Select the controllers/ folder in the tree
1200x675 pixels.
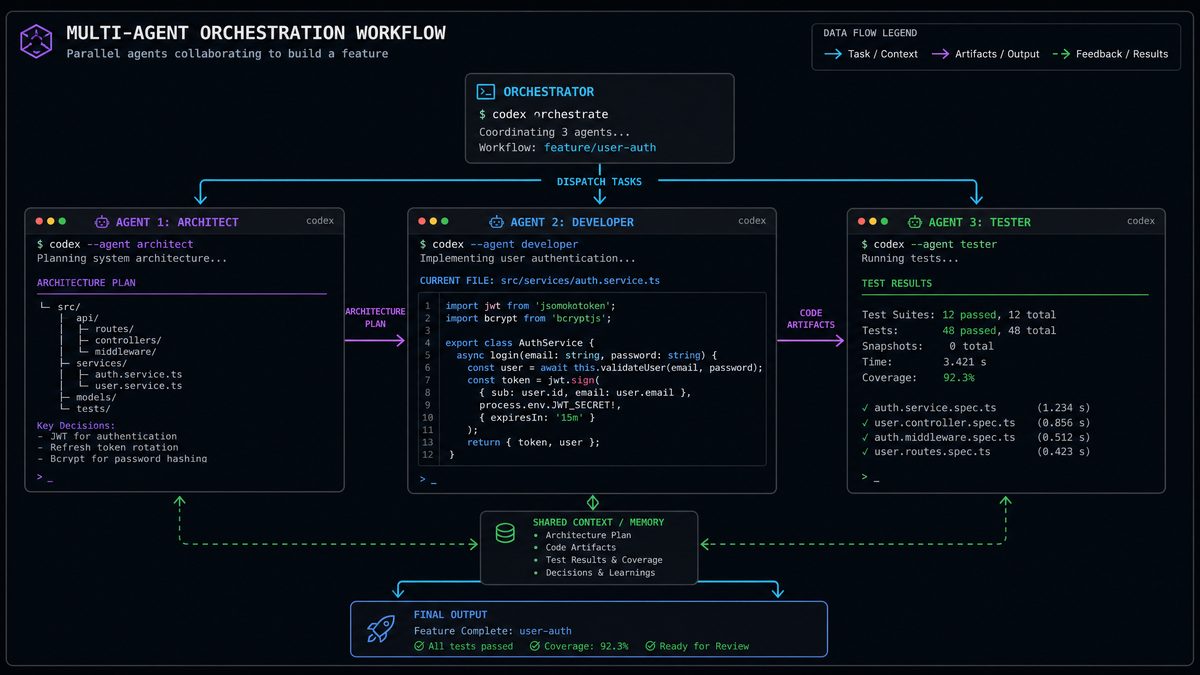coord(126,340)
